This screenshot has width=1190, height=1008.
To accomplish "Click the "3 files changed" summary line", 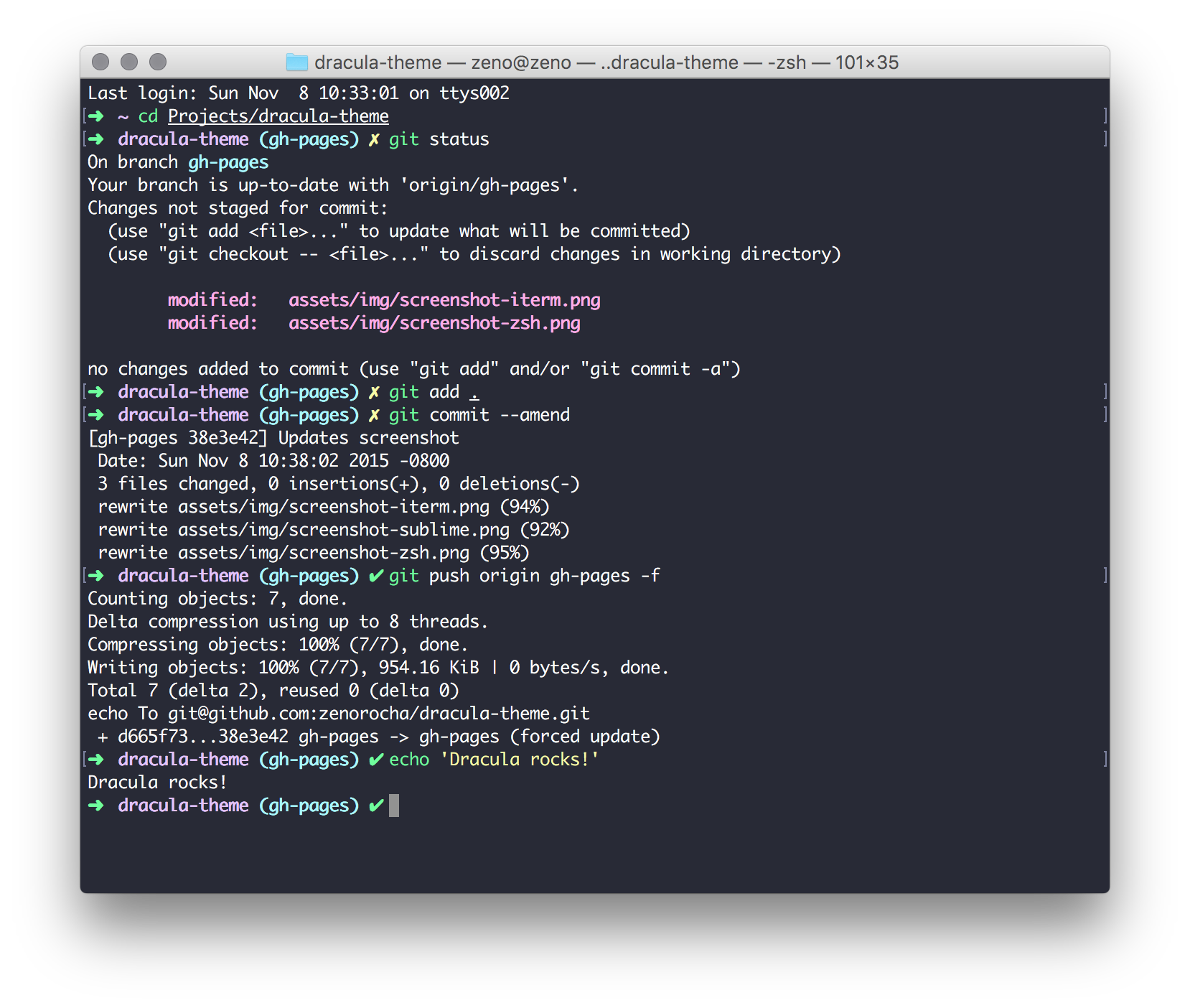I will (x=339, y=484).
